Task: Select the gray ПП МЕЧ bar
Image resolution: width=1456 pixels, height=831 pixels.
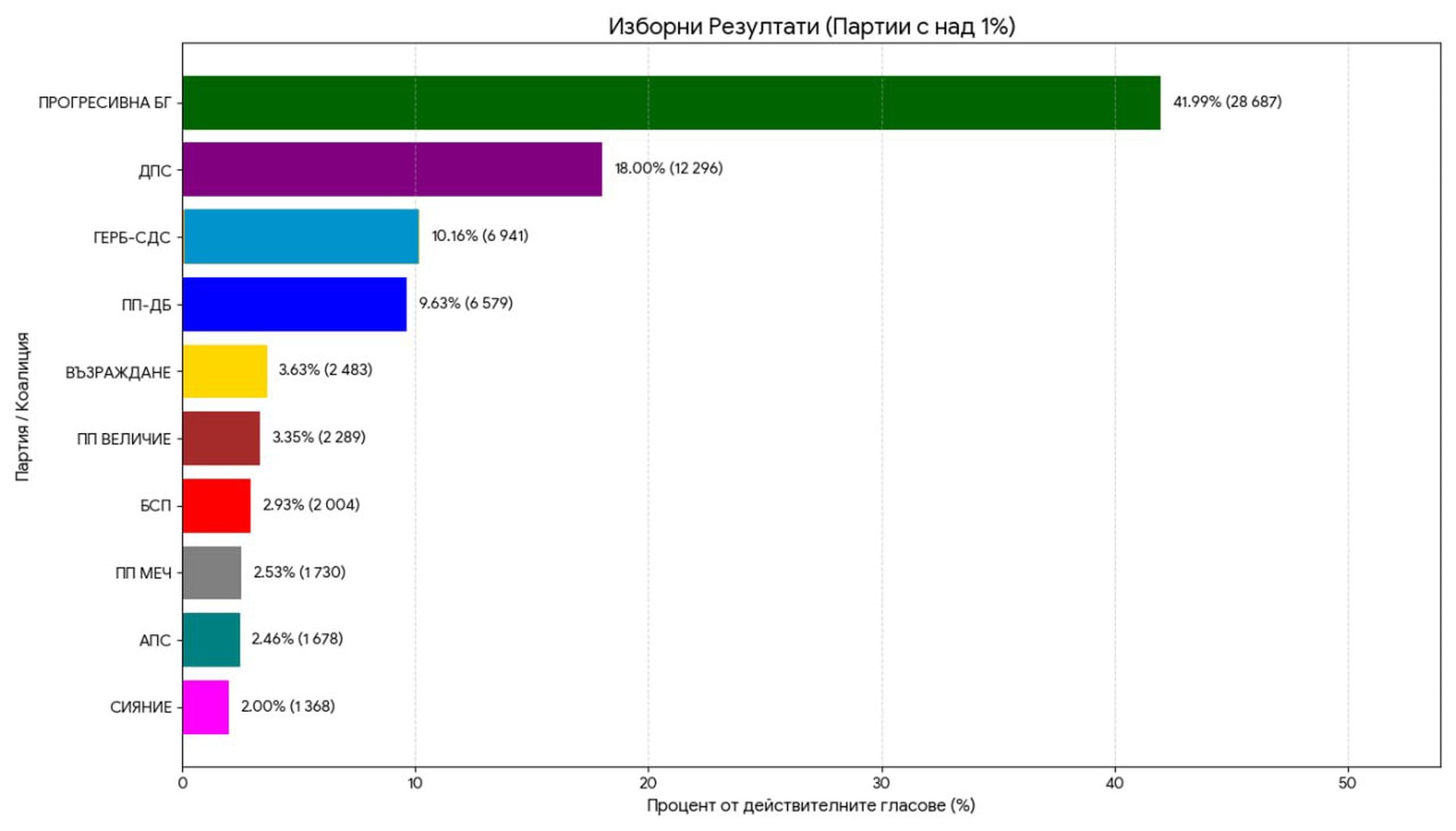Action: pos(212,572)
